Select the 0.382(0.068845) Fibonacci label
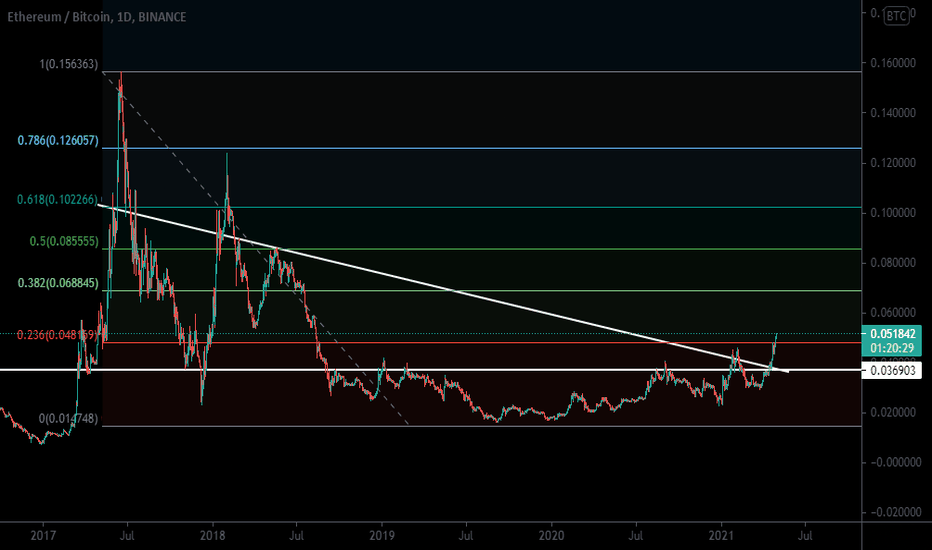Viewport: 932px width, 550px height. click(58, 283)
